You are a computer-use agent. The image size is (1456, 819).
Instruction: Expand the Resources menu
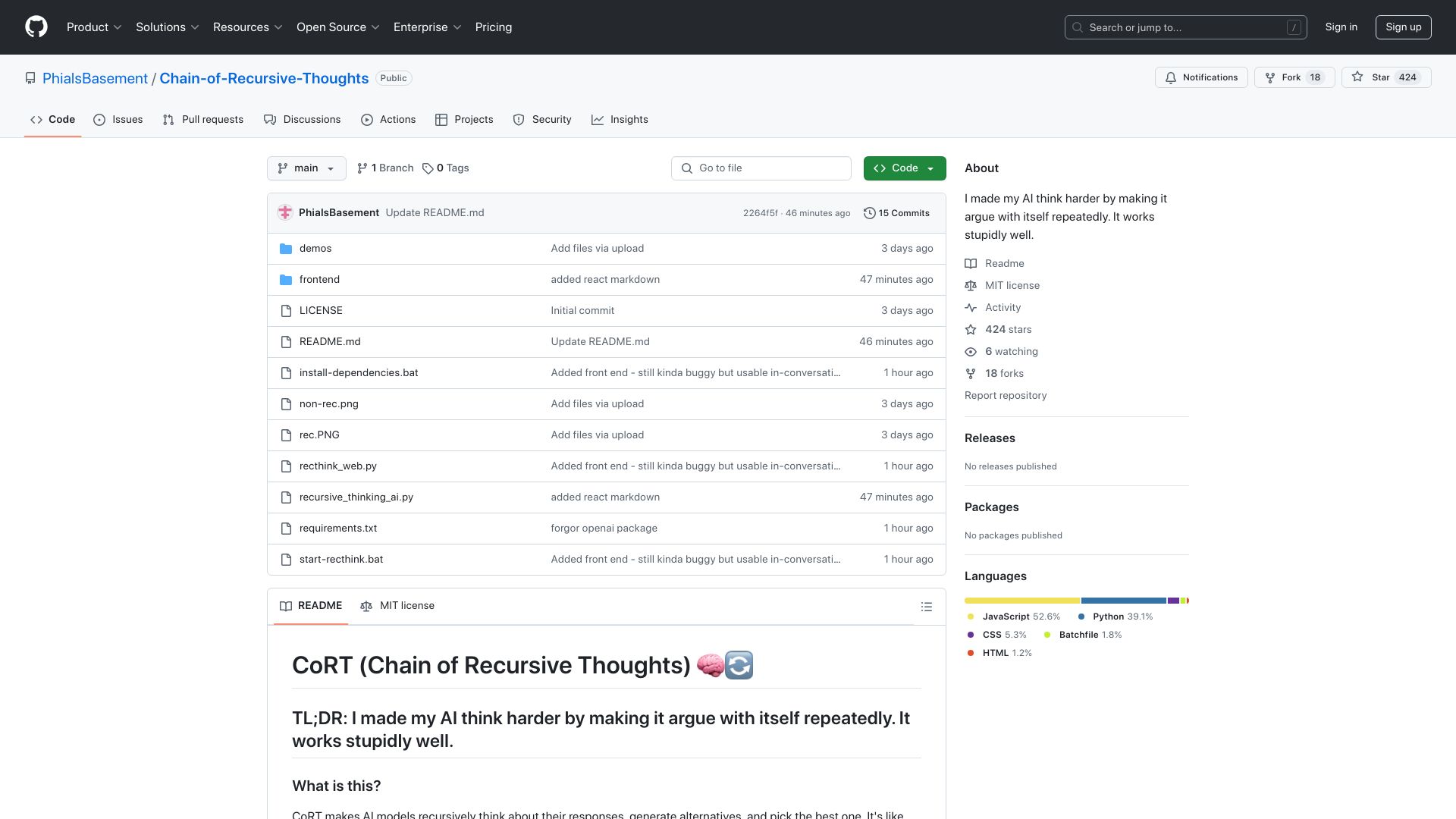pos(248,27)
